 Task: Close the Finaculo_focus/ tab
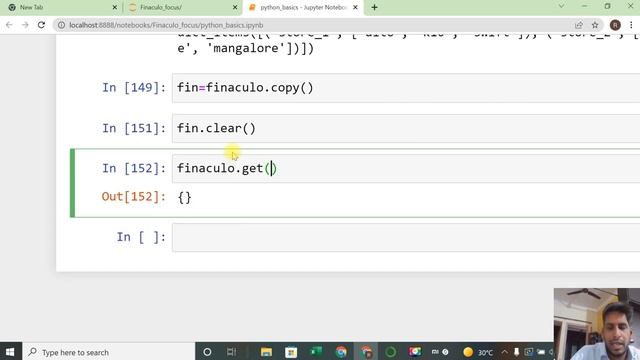[x=235, y=7]
